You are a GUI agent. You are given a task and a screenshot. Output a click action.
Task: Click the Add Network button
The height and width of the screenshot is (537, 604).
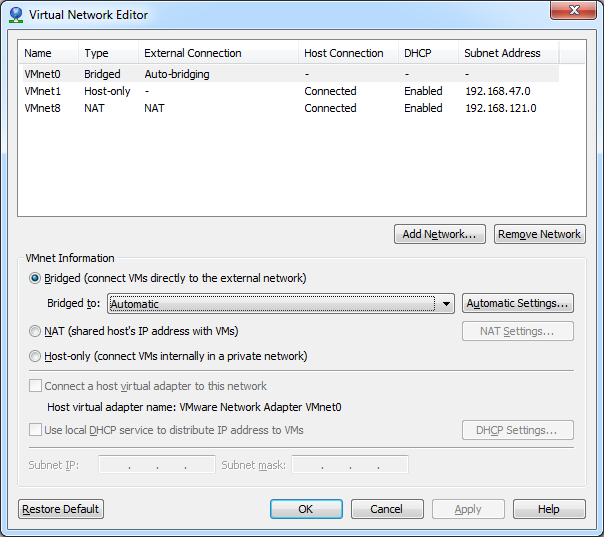coord(441,234)
